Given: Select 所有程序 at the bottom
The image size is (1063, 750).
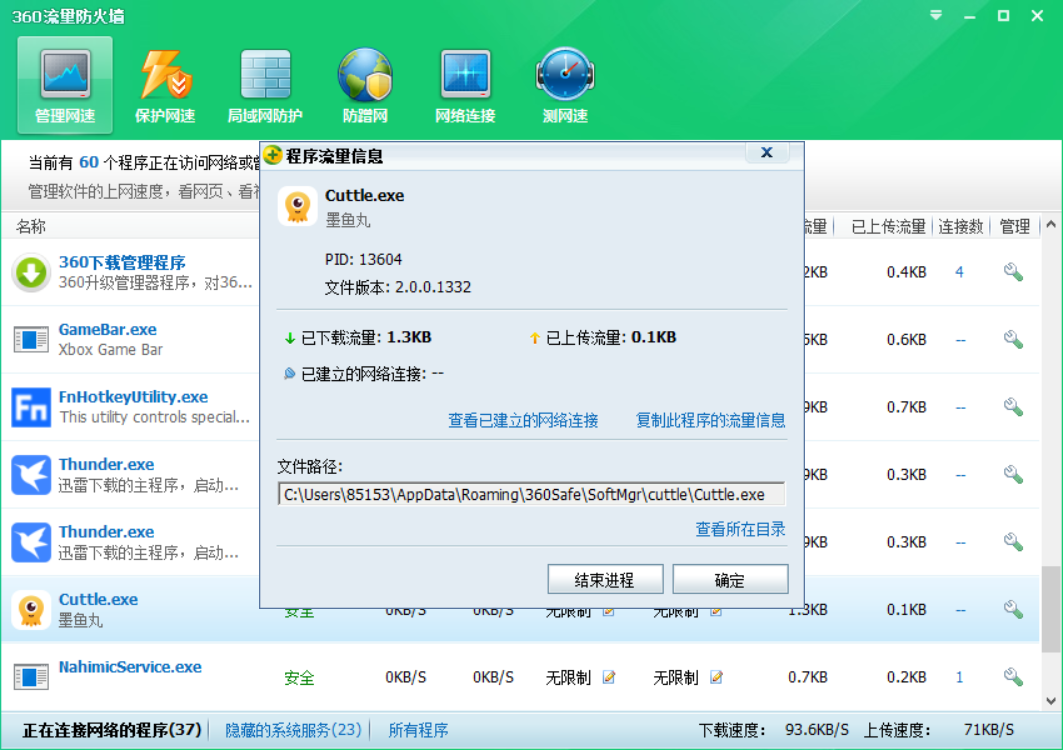Looking at the screenshot, I should [418, 730].
